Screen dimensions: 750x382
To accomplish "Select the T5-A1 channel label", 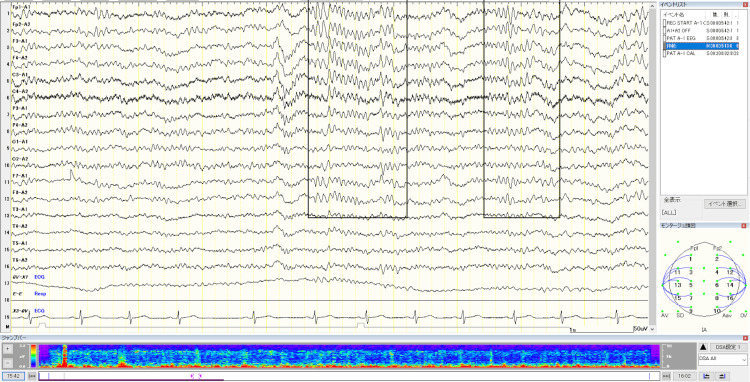I will 20,243.
